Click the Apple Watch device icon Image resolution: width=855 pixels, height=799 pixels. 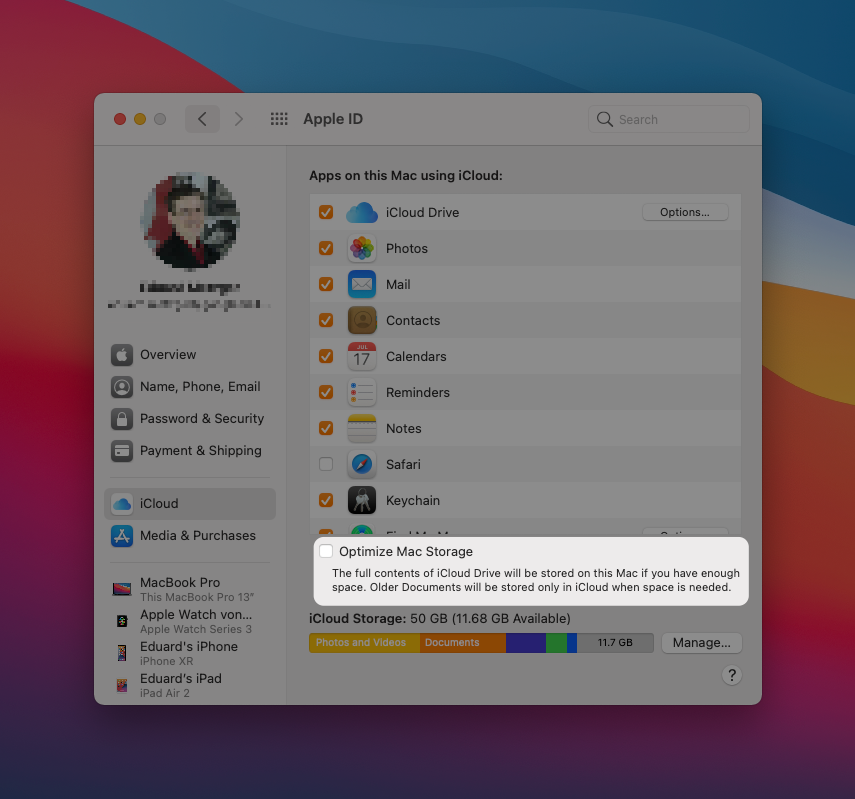[122, 621]
